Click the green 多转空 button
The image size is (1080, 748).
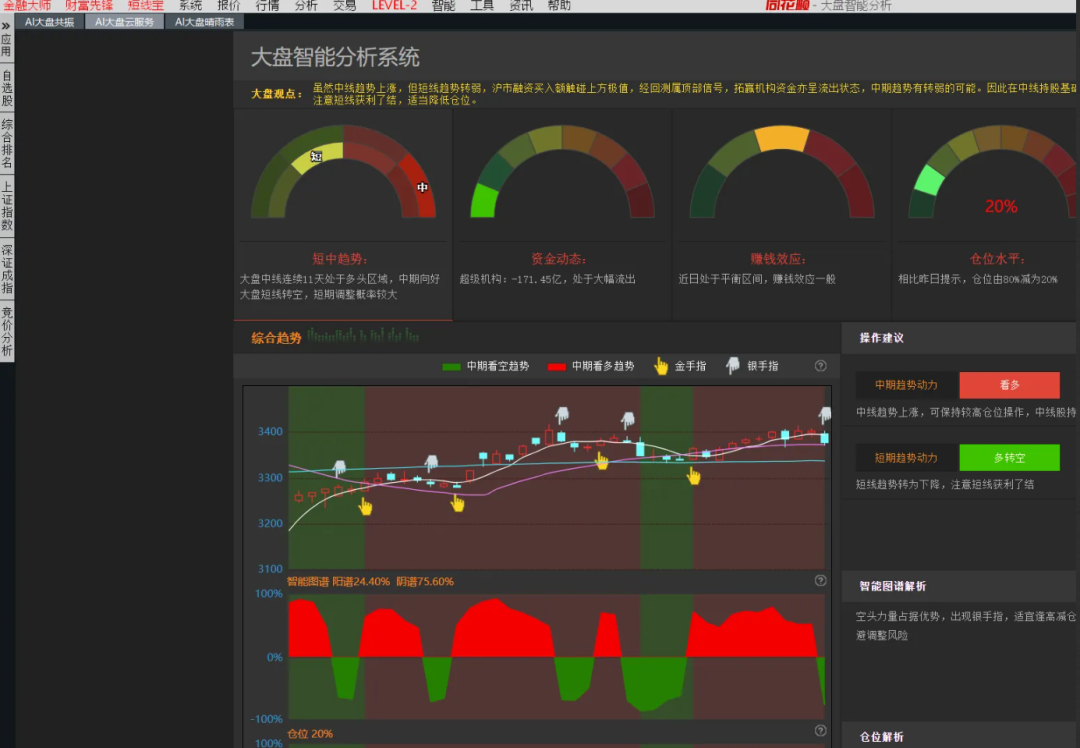pos(1009,458)
